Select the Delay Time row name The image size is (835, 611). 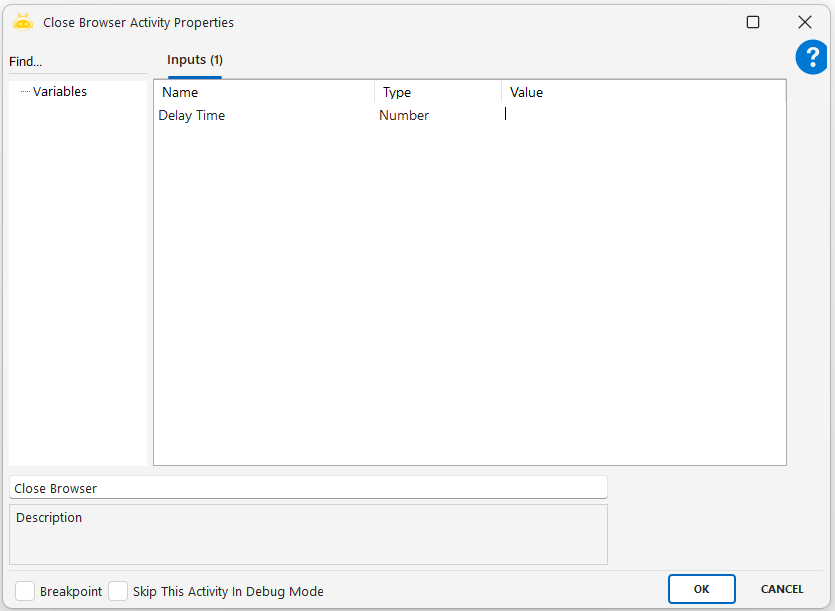192,115
